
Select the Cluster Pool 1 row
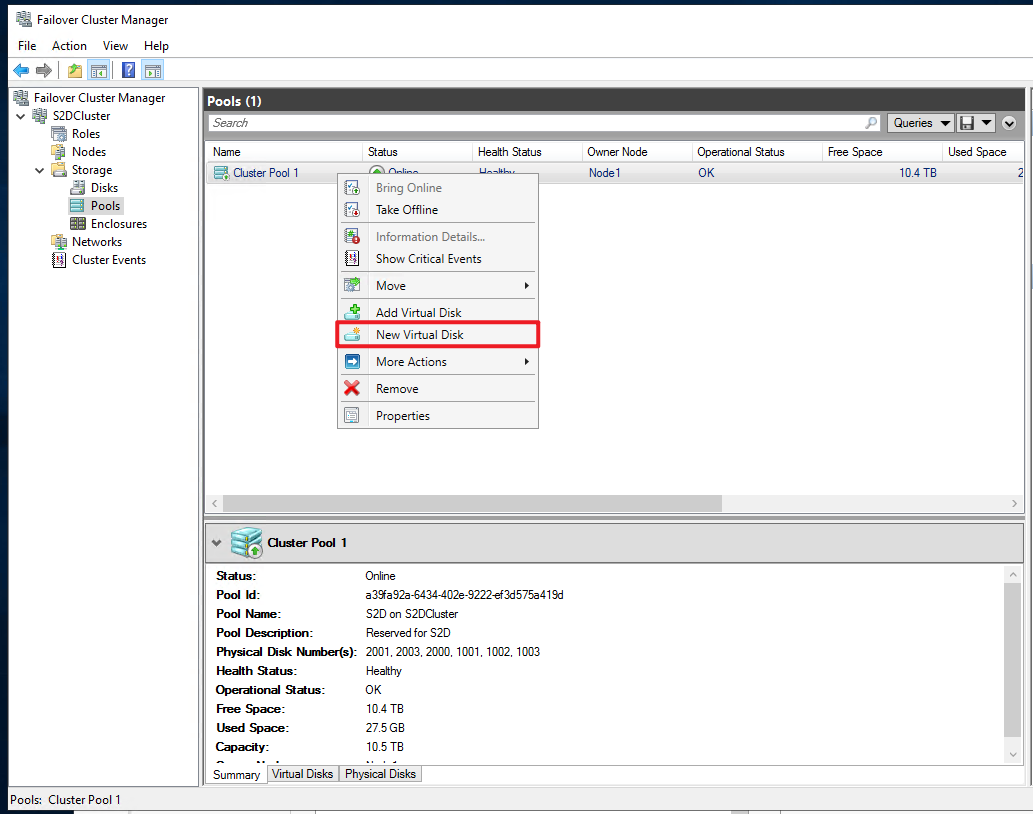click(x=615, y=173)
